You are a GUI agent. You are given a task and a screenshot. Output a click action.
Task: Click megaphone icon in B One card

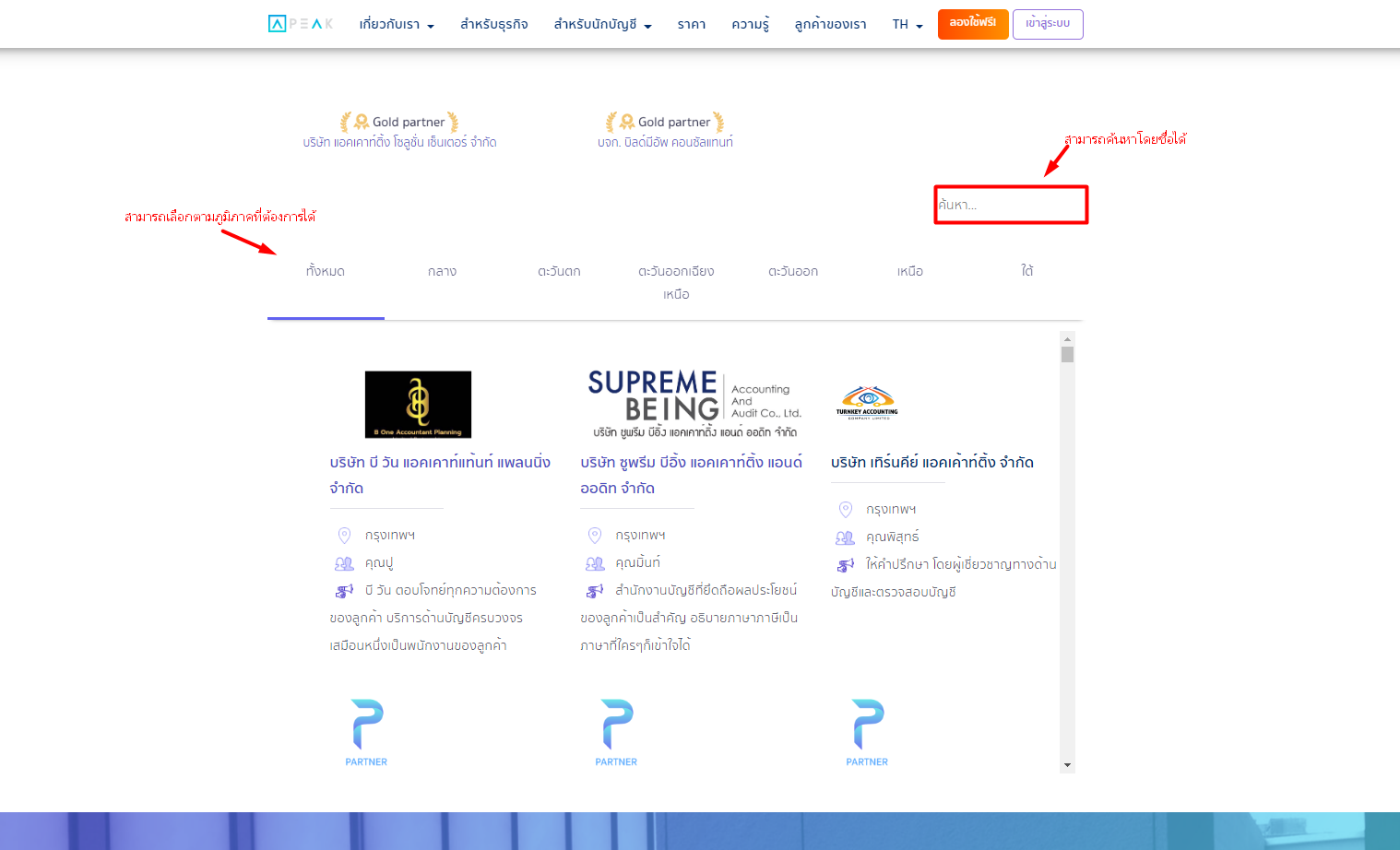point(344,591)
